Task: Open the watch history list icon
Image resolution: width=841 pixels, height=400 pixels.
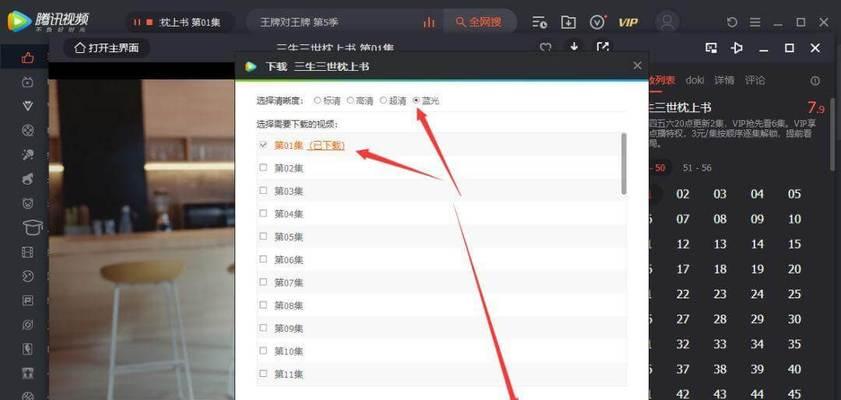Action: pos(539,22)
